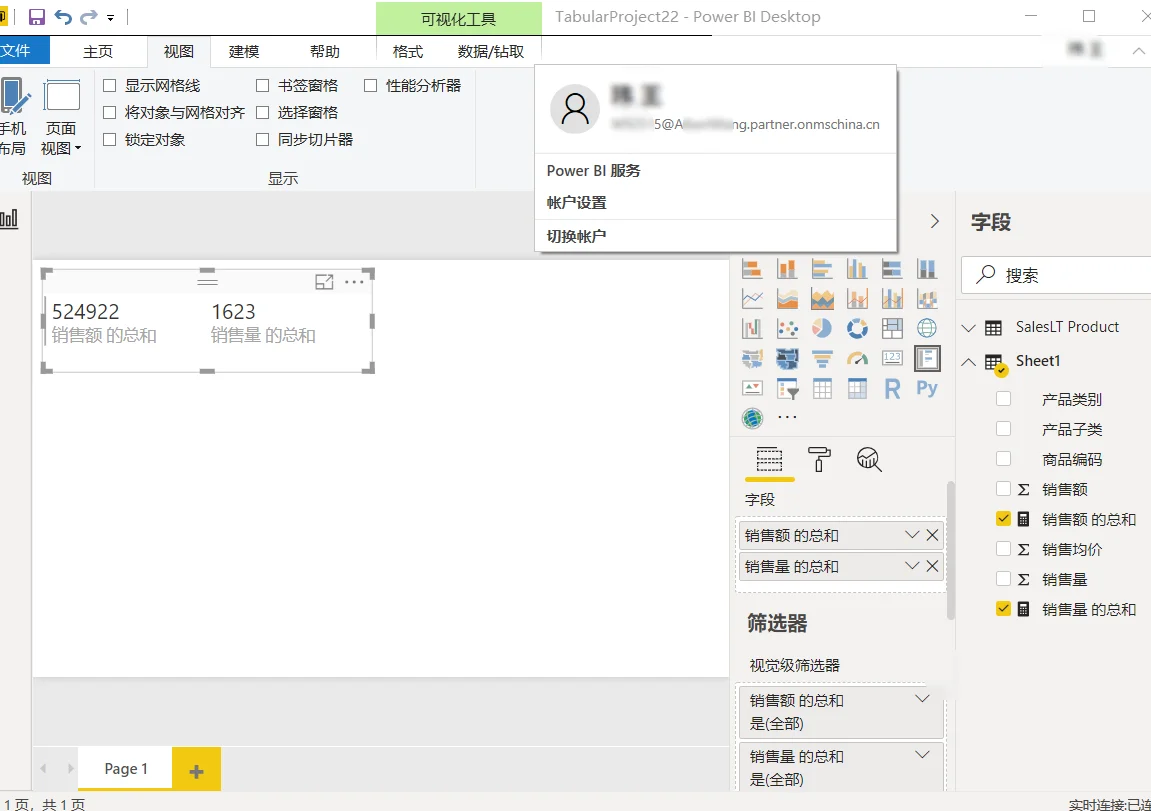The width and height of the screenshot is (1151, 811).
Task: Remove 销售额 的总和 from the field well
Action: point(932,535)
